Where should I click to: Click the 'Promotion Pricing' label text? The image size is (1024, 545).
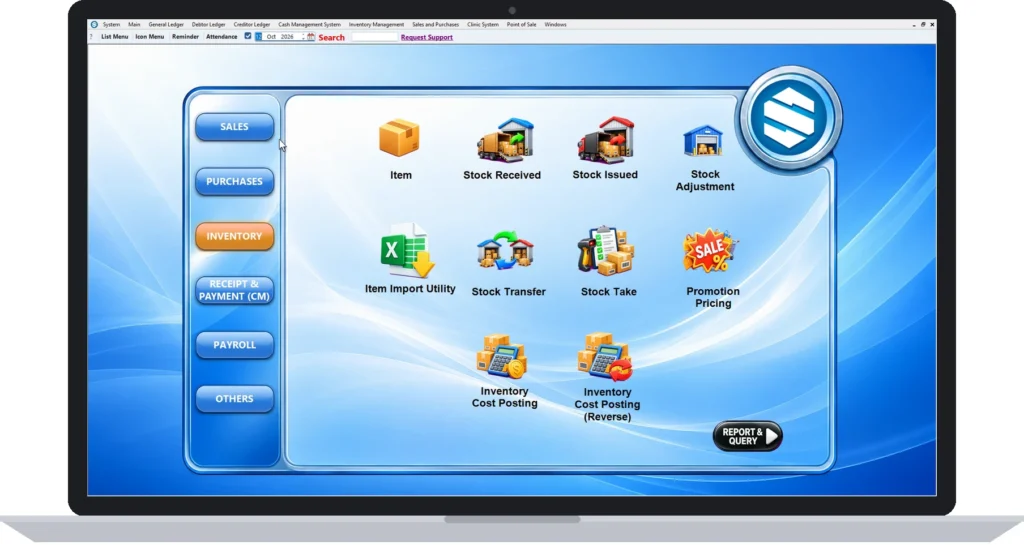(x=713, y=297)
